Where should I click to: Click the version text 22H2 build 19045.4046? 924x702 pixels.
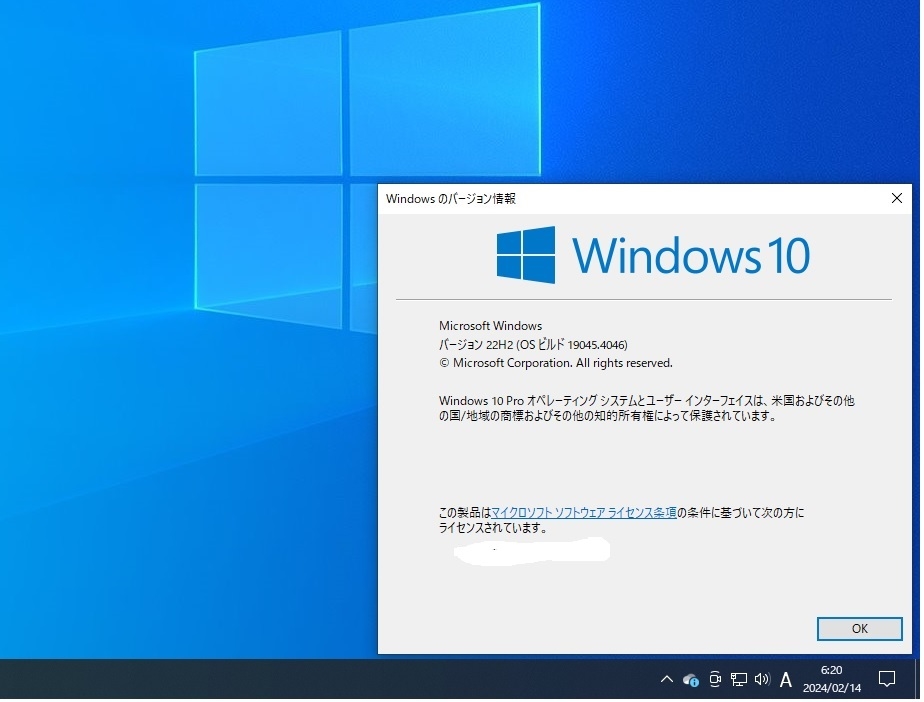click(x=535, y=347)
